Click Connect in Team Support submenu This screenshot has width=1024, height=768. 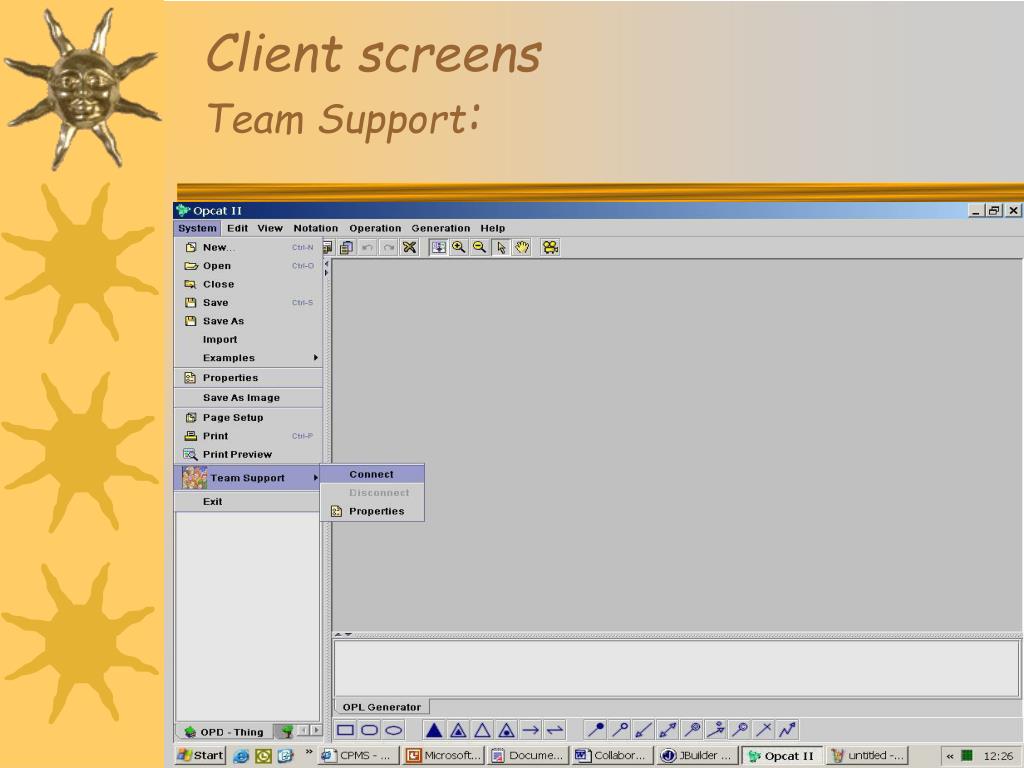[372, 474]
